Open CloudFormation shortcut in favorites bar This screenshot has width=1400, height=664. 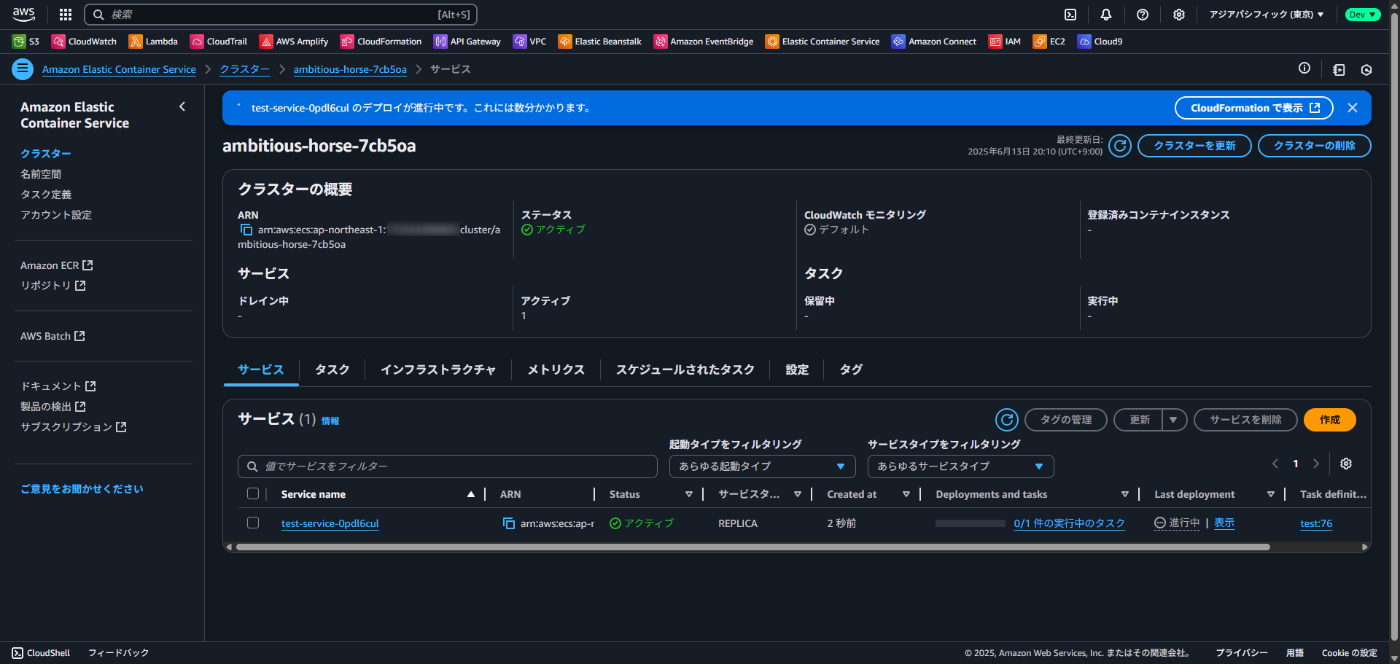coord(381,42)
